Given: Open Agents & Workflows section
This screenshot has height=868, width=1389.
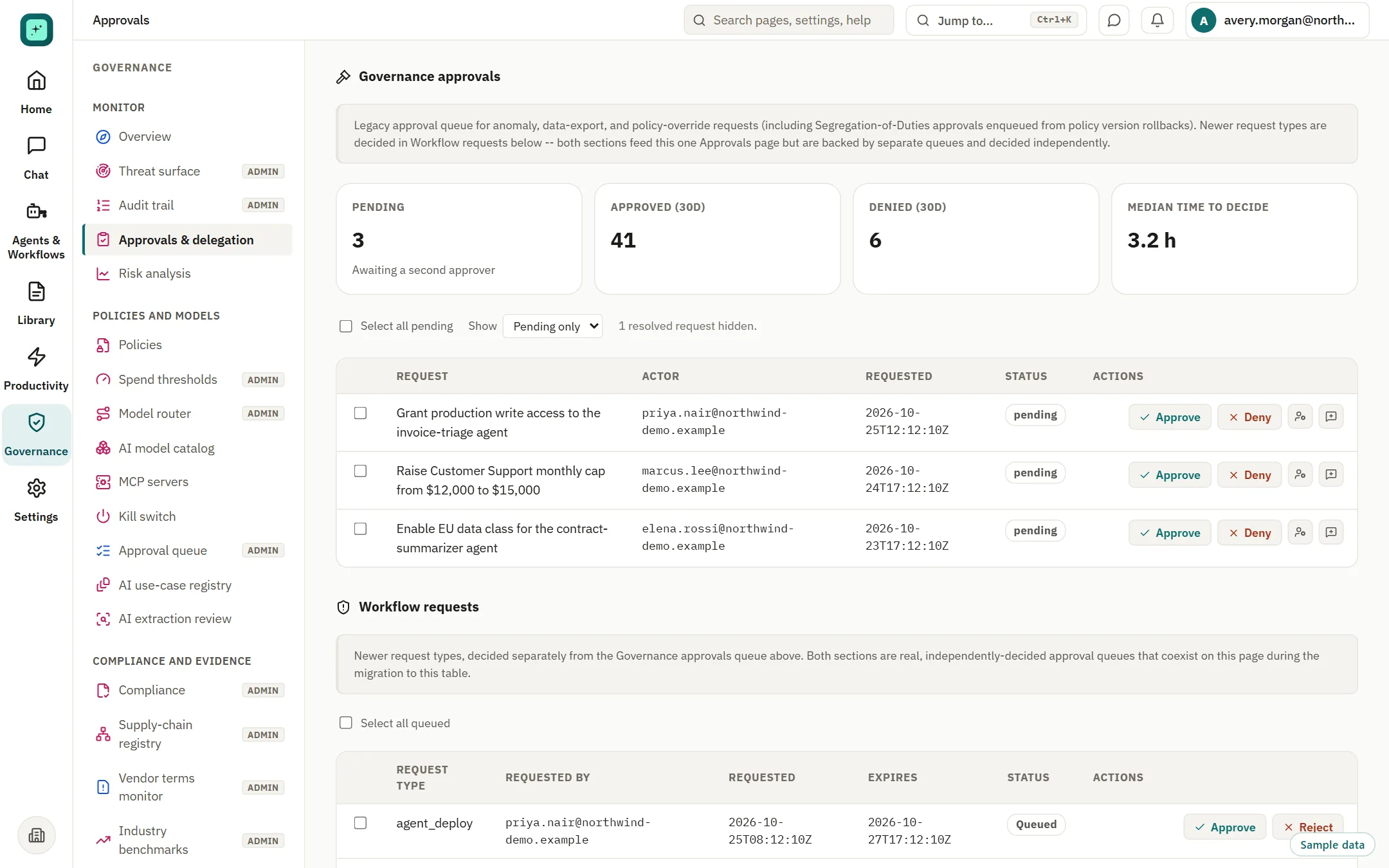Looking at the screenshot, I should pos(36,231).
